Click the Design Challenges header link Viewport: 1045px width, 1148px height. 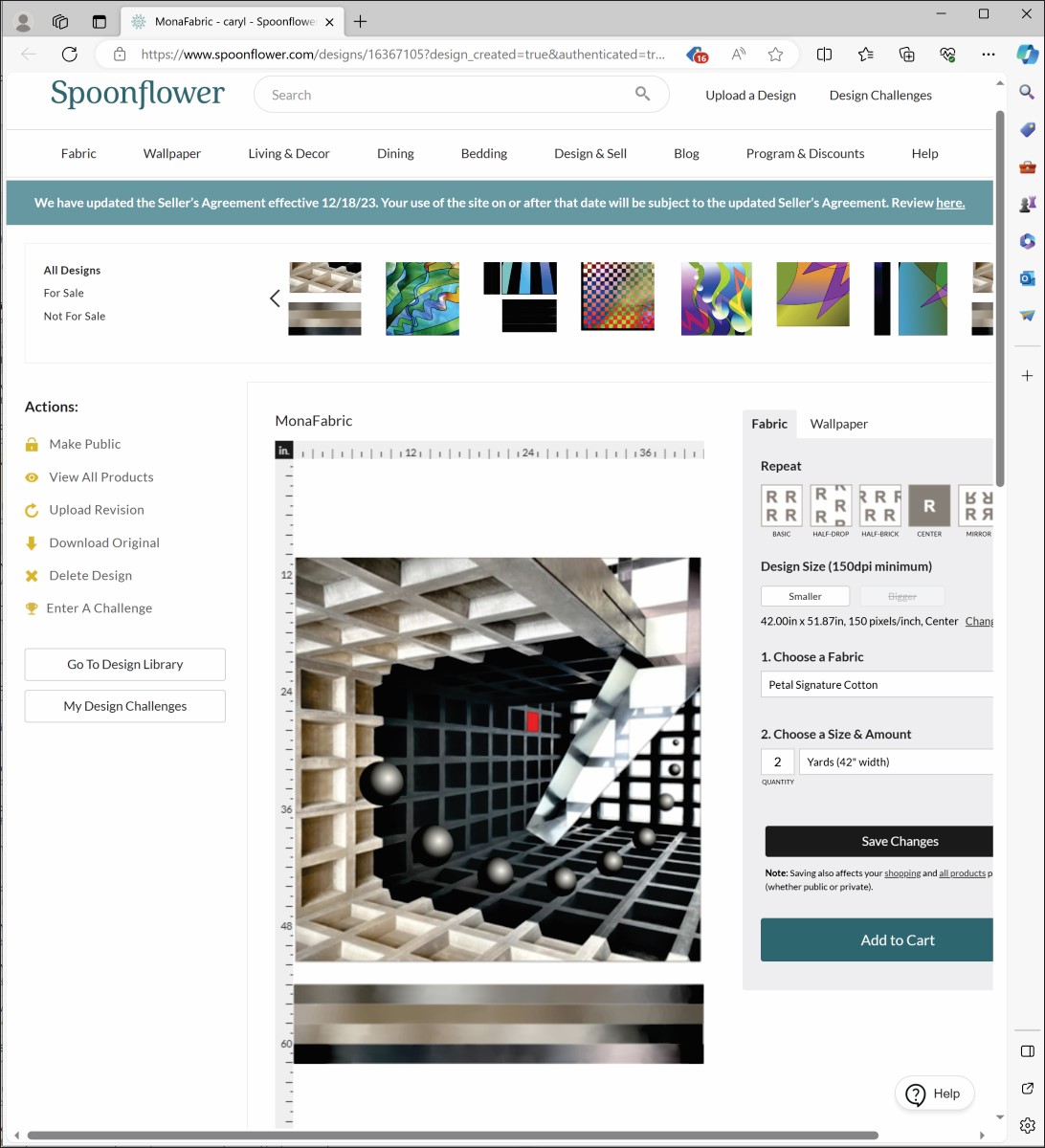point(880,95)
